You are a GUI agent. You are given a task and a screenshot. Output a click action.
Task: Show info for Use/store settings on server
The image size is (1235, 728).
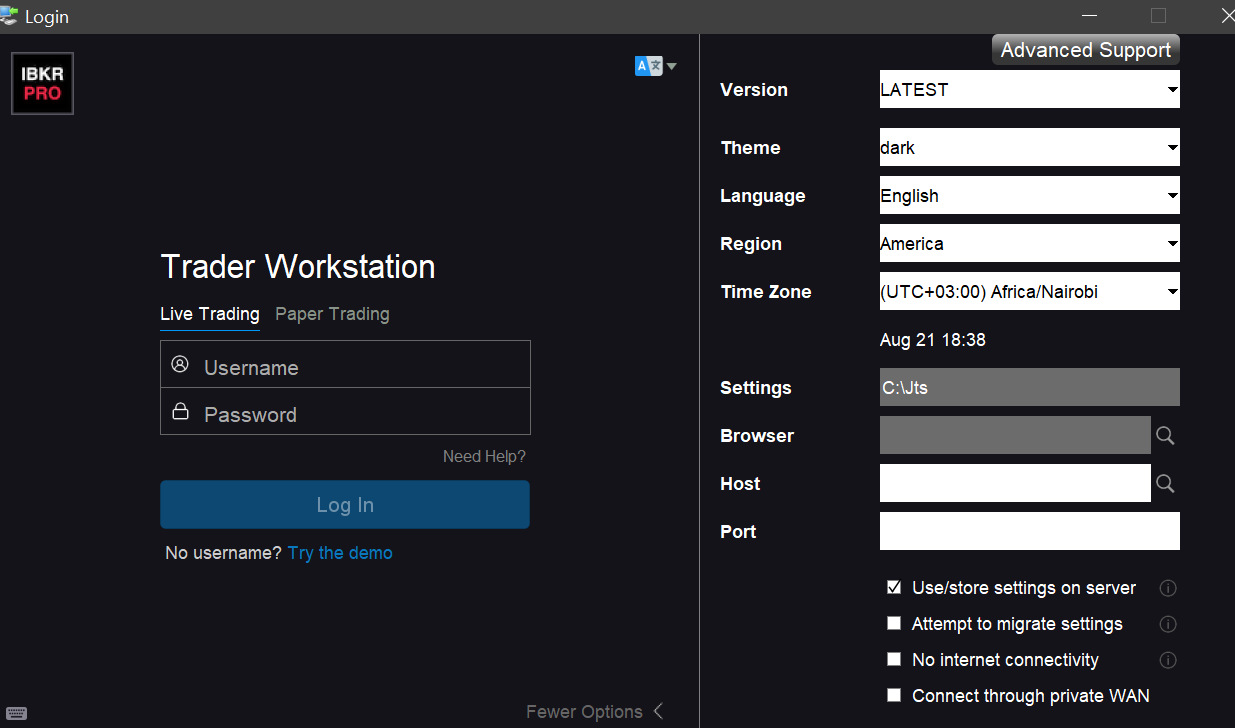pyautogui.click(x=1167, y=588)
